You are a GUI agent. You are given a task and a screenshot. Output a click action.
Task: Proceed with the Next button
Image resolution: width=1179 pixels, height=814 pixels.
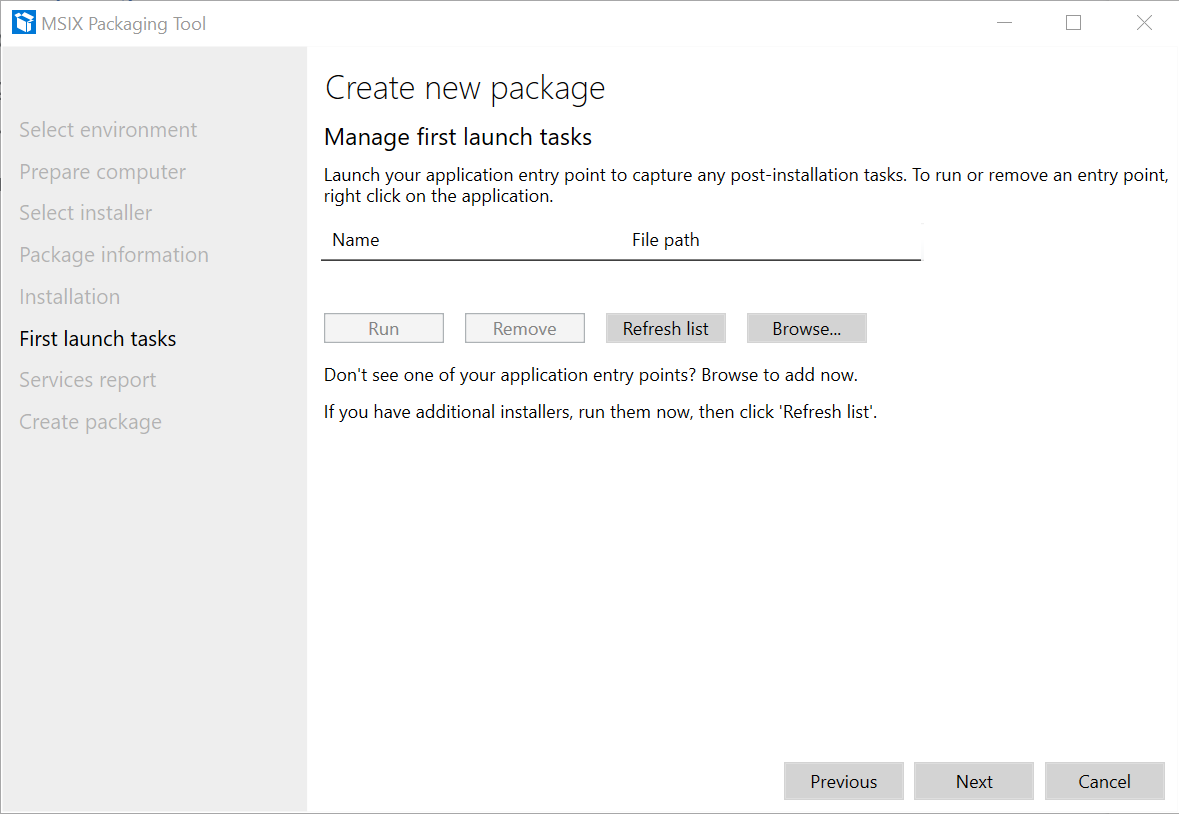coord(974,782)
